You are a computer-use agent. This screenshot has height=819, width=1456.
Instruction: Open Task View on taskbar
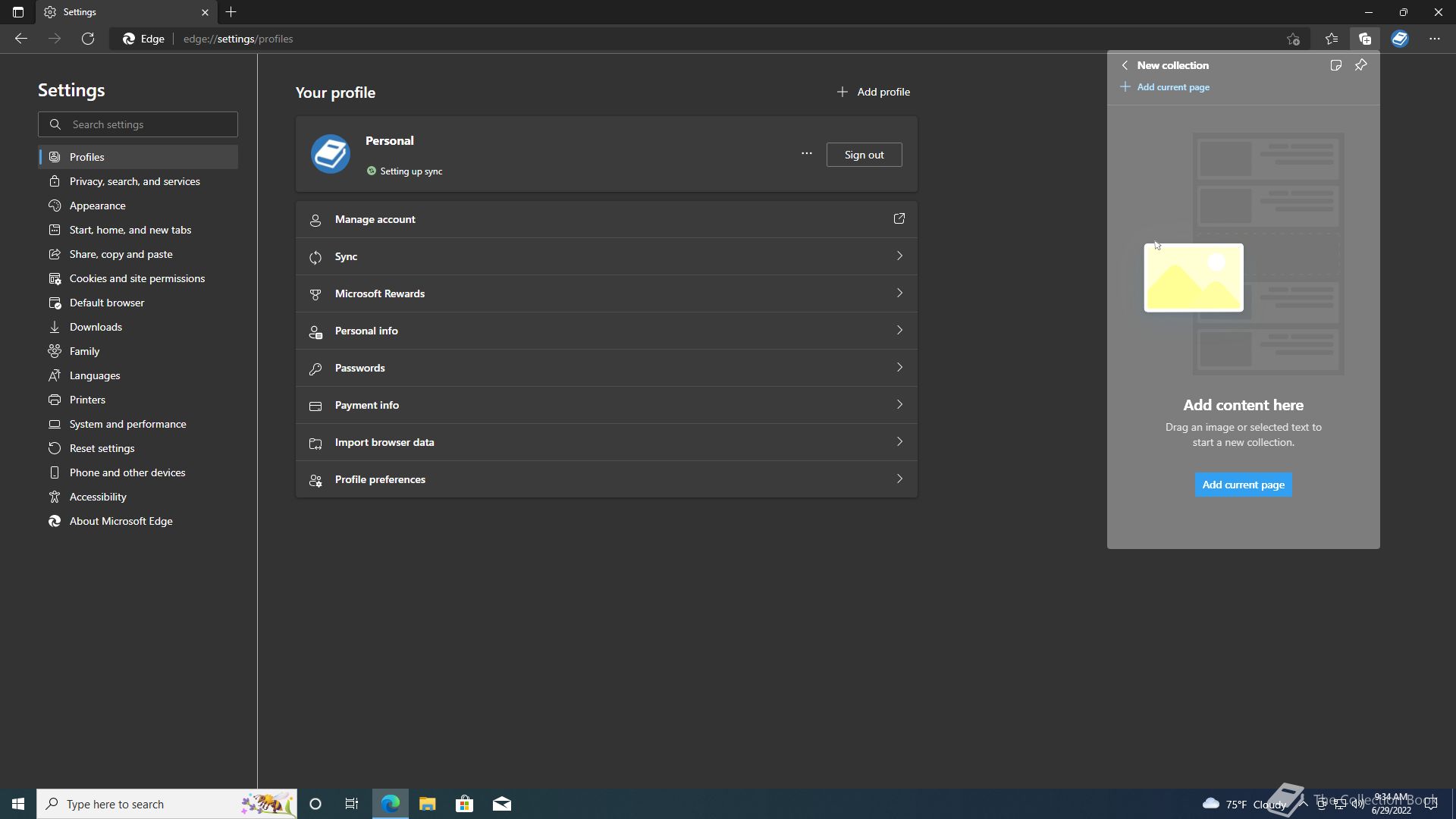click(x=352, y=804)
